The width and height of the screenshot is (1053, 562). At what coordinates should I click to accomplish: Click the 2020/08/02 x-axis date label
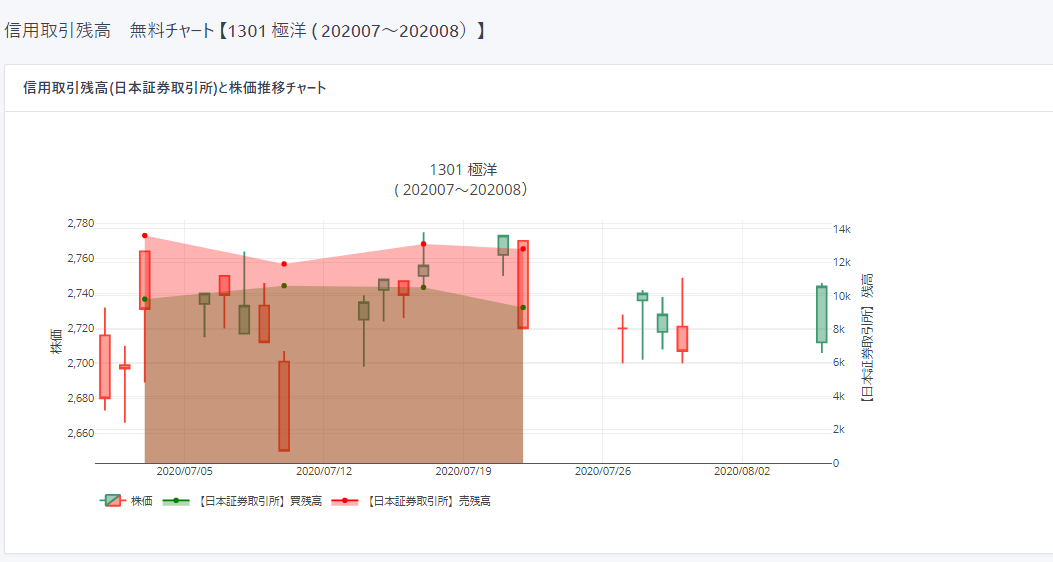(x=741, y=471)
